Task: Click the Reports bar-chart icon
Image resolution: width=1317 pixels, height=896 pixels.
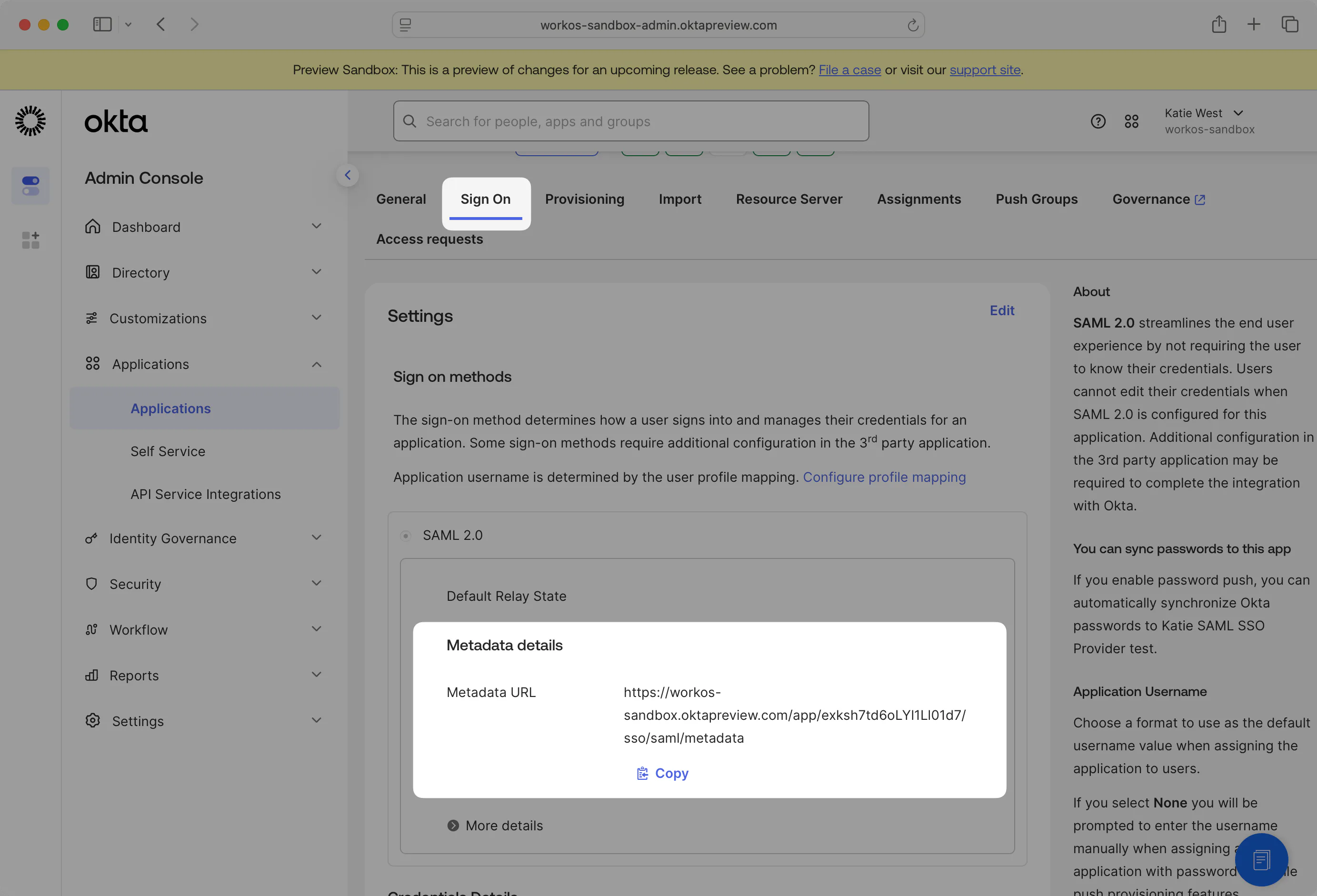Action: click(x=91, y=675)
